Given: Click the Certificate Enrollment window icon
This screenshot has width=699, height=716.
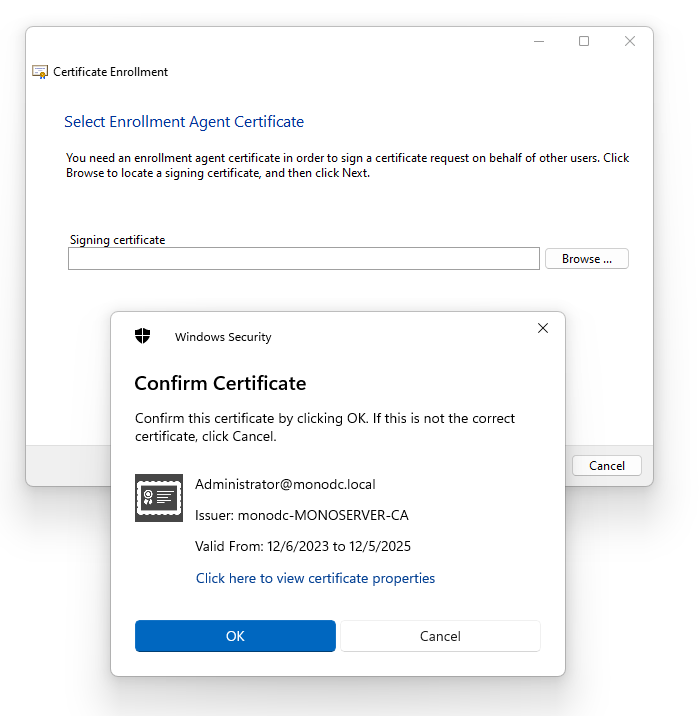Looking at the screenshot, I should point(40,72).
